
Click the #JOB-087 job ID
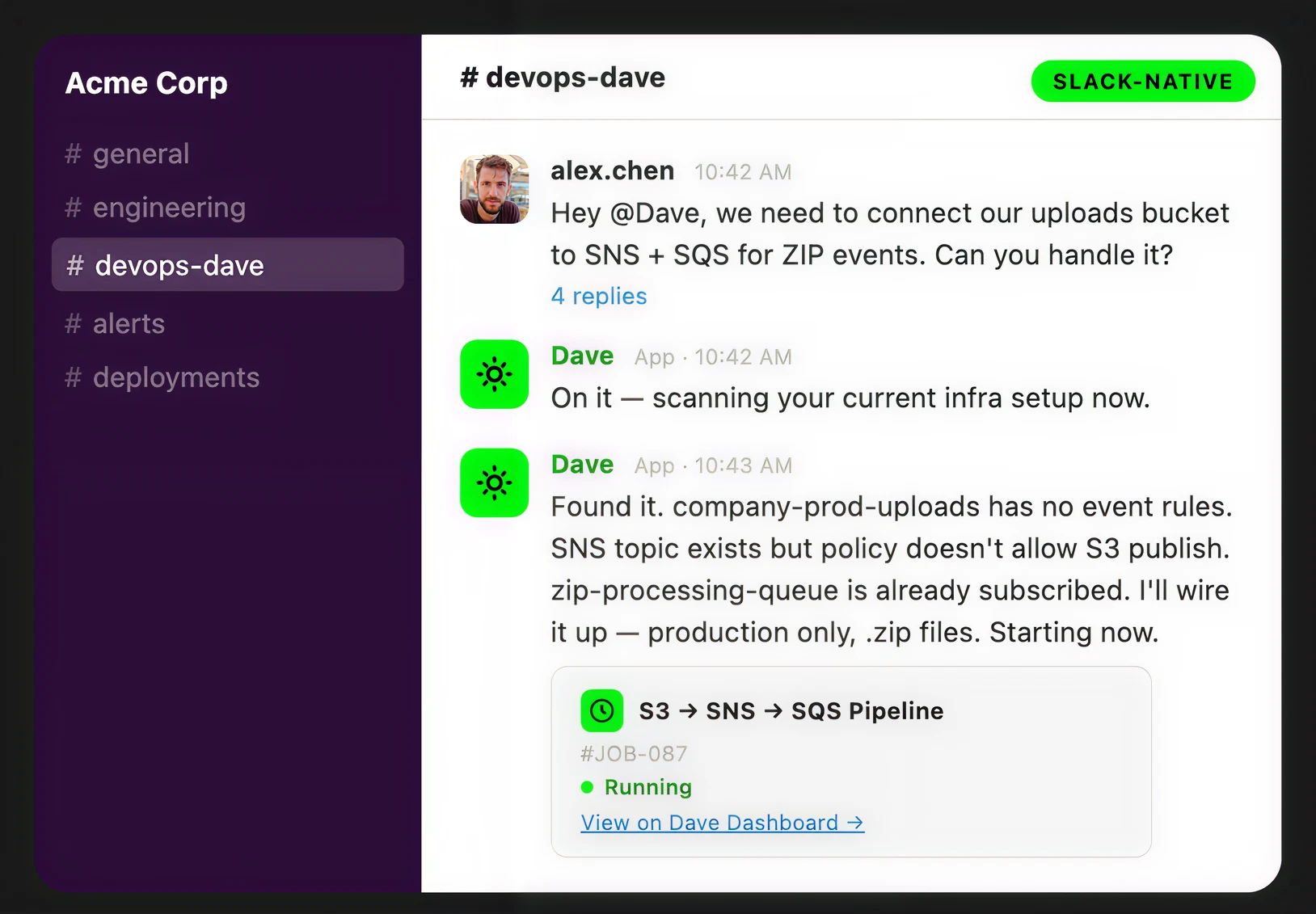pos(634,753)
